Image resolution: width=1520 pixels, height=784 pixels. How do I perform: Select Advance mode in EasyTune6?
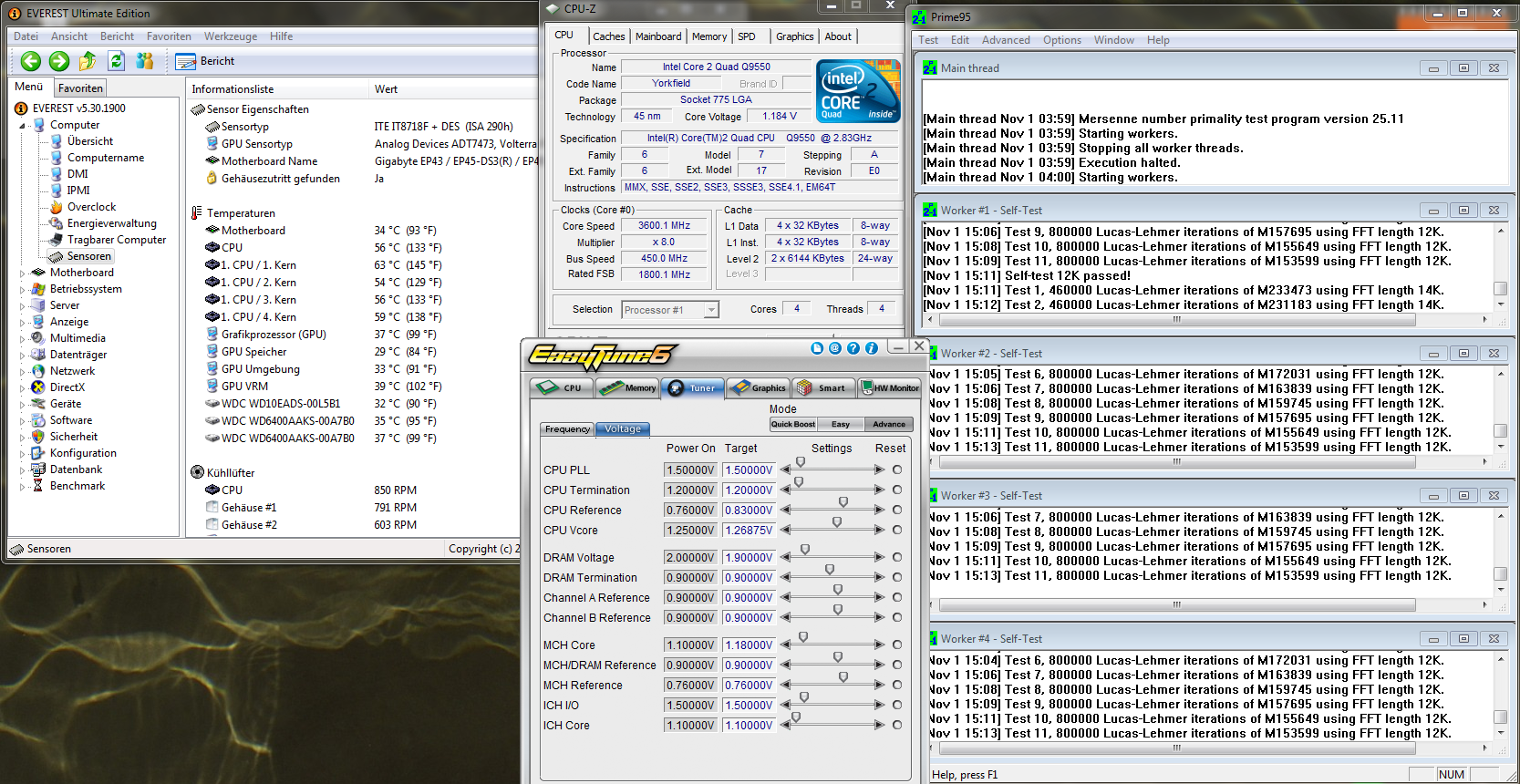889,424
